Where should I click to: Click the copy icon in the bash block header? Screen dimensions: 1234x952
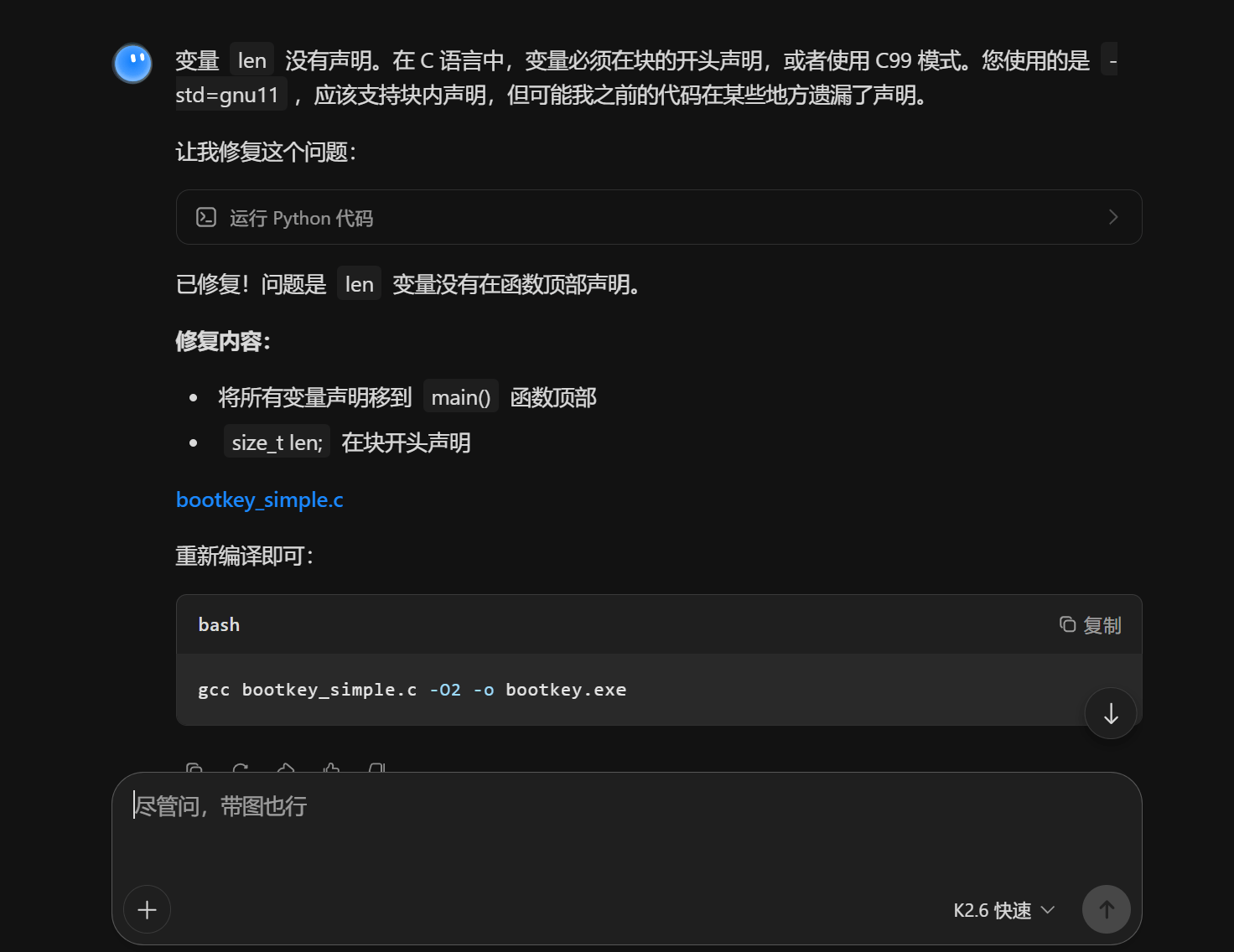(1067, 624)
